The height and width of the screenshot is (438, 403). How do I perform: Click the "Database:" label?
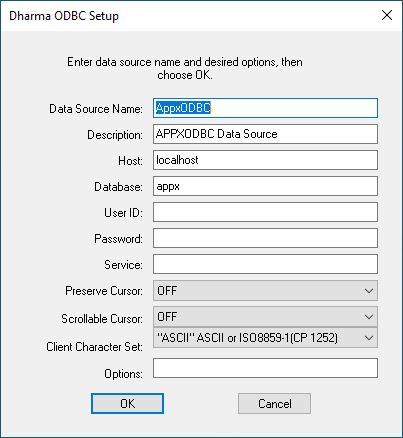(118, 187)
